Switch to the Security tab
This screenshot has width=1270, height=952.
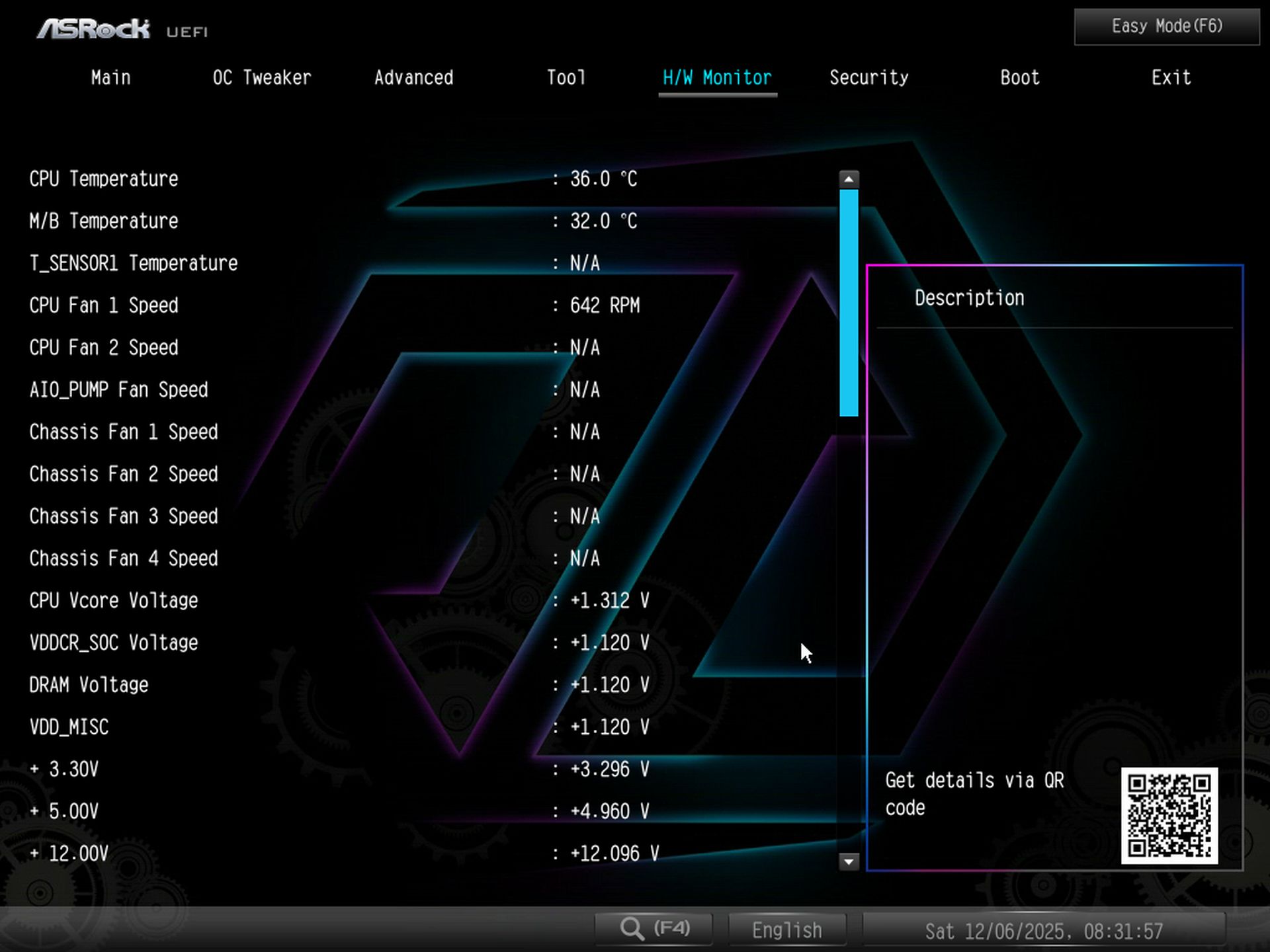pyautogui.click(x=868, y=77)
